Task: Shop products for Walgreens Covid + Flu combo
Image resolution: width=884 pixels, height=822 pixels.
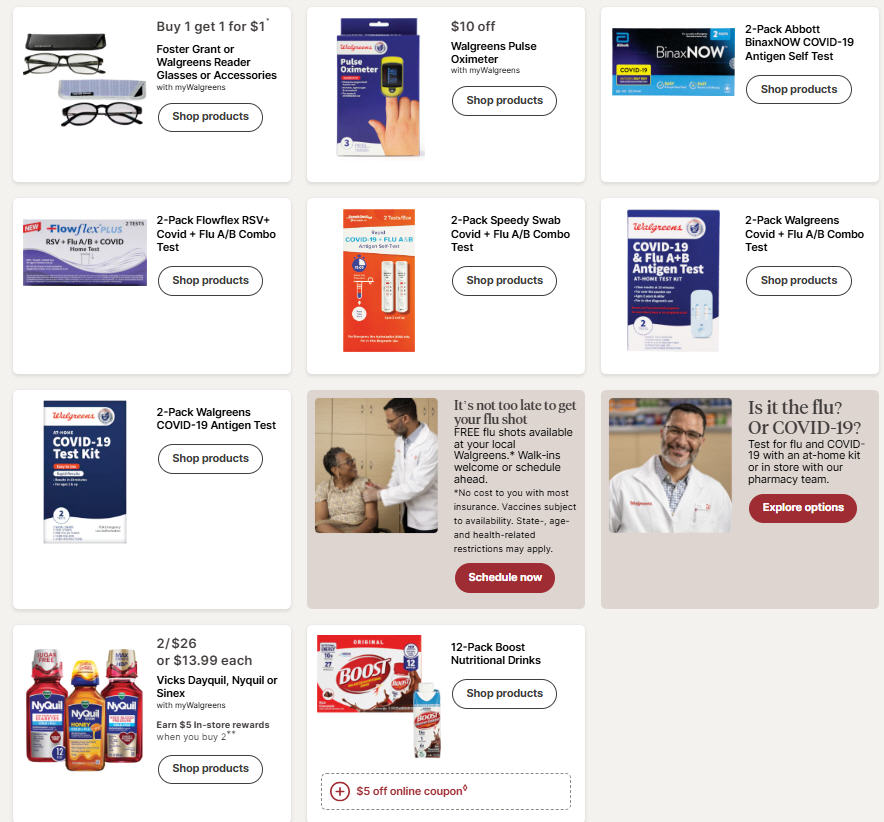Action: click(798, 280)
